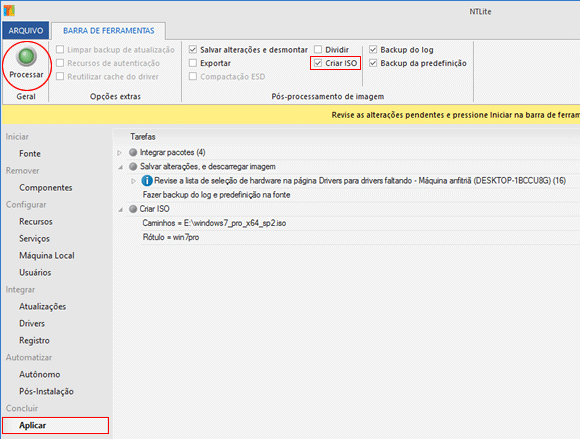This screenshot has height=439, width=580.
Task: Open the Autônomo page
Action: (x=40, y=375)
